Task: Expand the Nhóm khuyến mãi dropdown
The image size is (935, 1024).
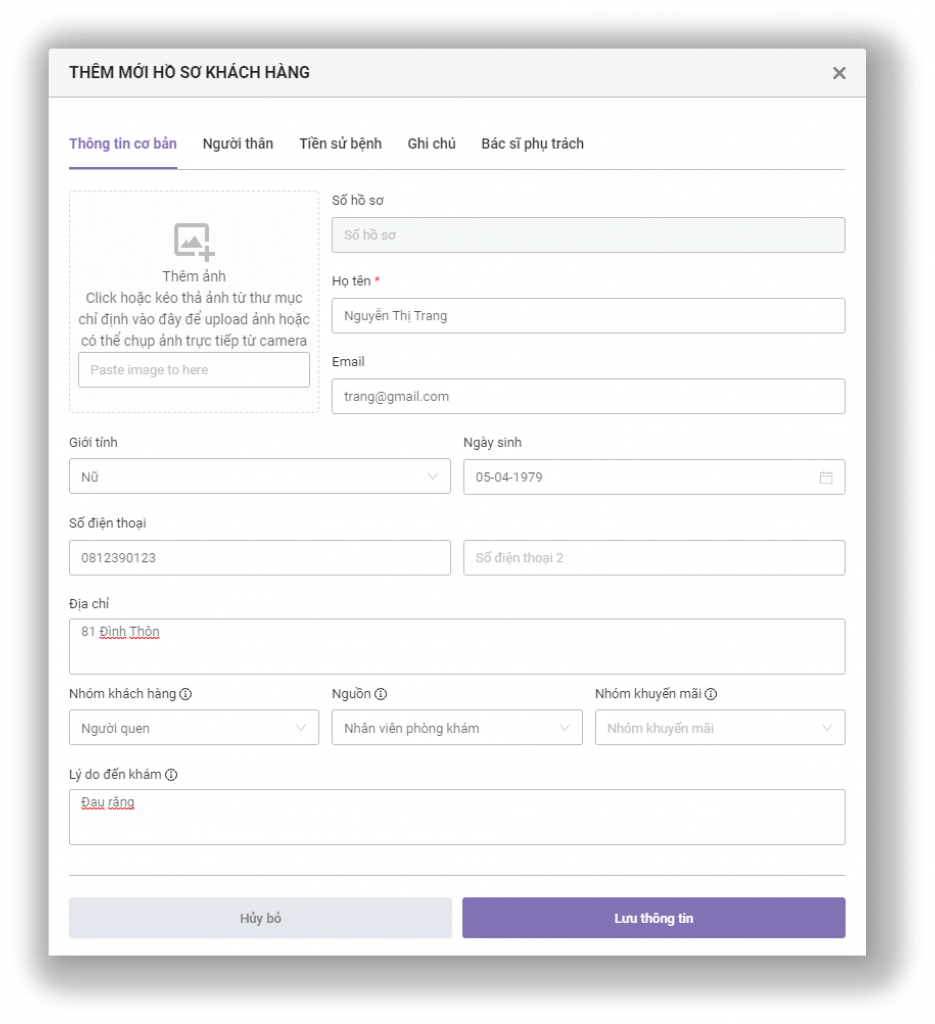Action: click(x=720, y=728)
